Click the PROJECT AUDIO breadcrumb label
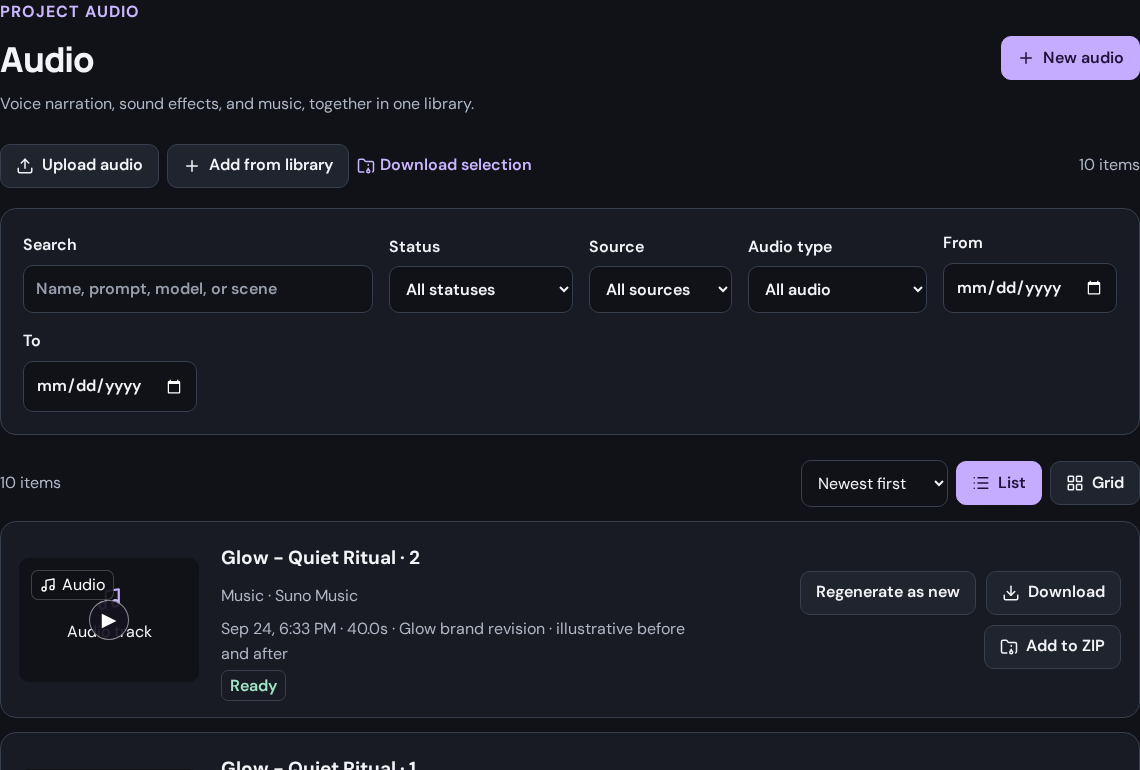Viewport: 1140px width, 770px height. pos(69,12)
